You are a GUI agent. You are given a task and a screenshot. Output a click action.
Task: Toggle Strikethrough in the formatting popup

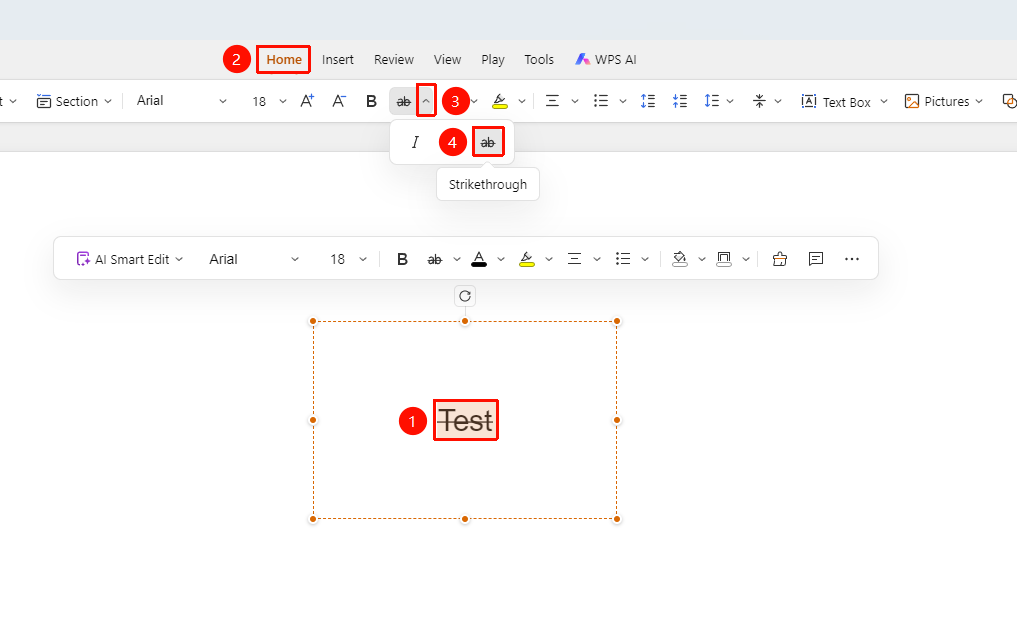(x=488, y=142)
